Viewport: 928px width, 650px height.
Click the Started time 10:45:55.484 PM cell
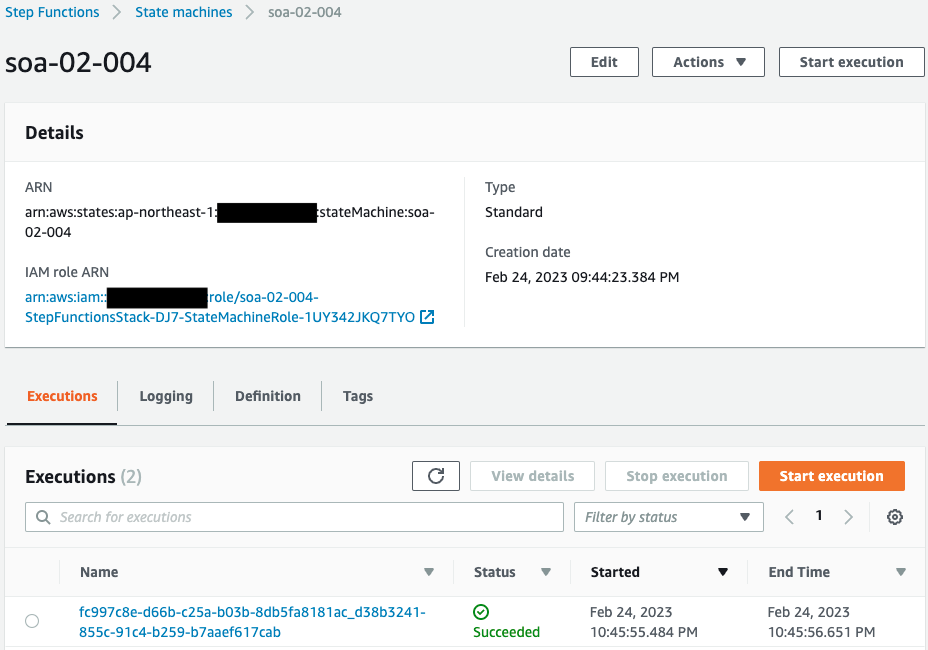point(643,622)
